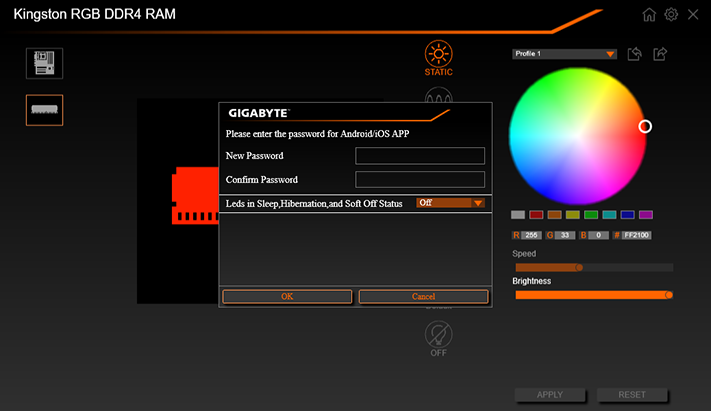Close the RGB Fusion window
This screenshot has height=411, width=711.
click(x=693, y=15)
